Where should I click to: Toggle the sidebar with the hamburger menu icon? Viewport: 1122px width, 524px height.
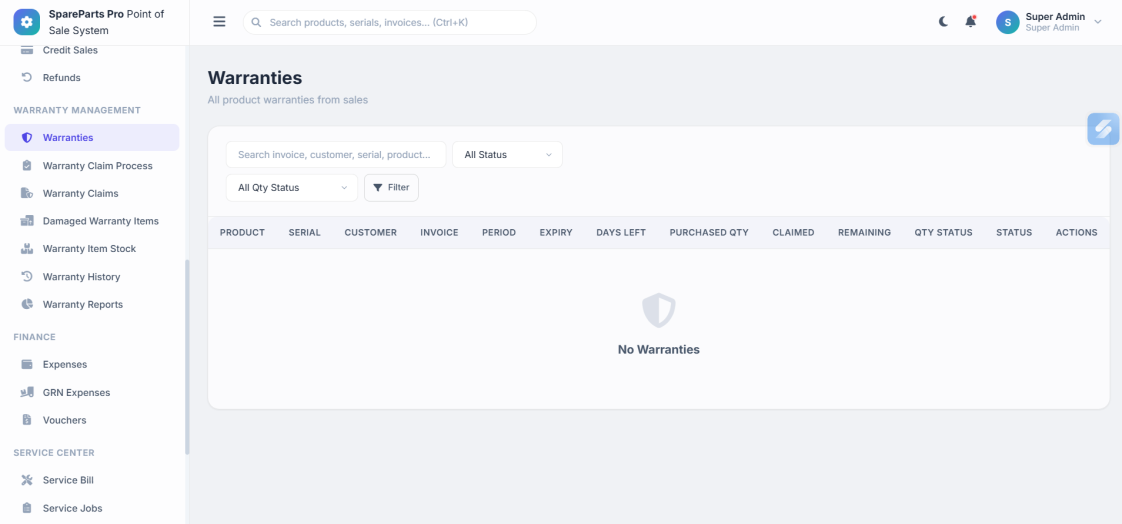(220, 22)
